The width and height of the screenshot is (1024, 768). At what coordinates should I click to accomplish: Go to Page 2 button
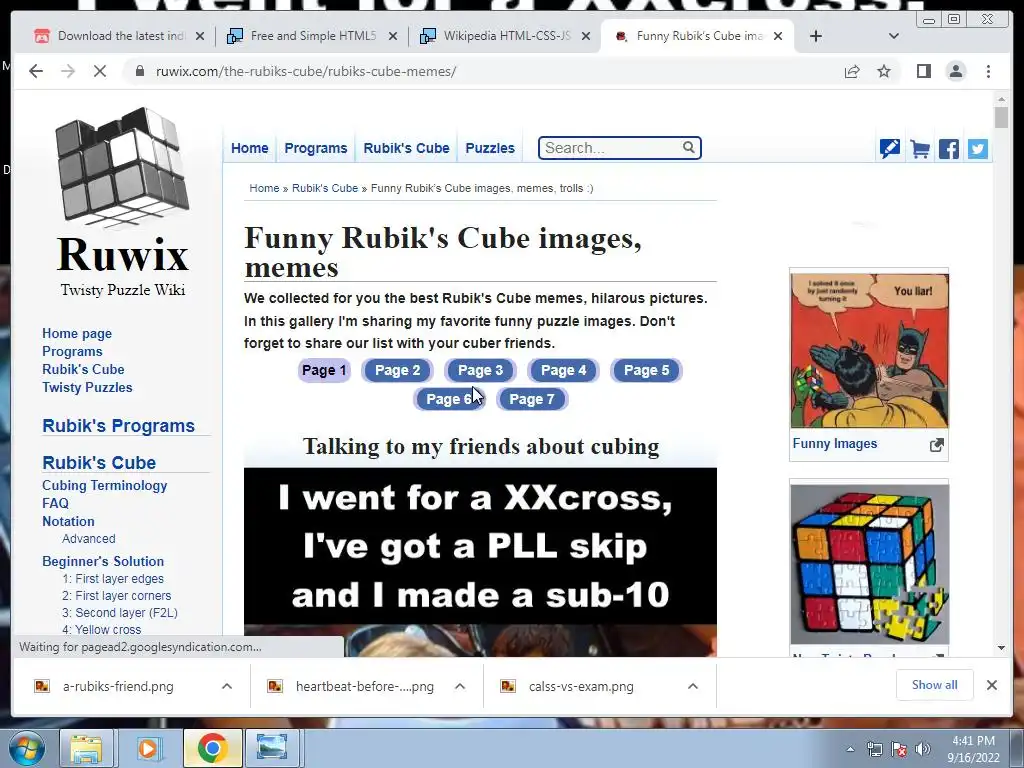click(x=397, y=370)
